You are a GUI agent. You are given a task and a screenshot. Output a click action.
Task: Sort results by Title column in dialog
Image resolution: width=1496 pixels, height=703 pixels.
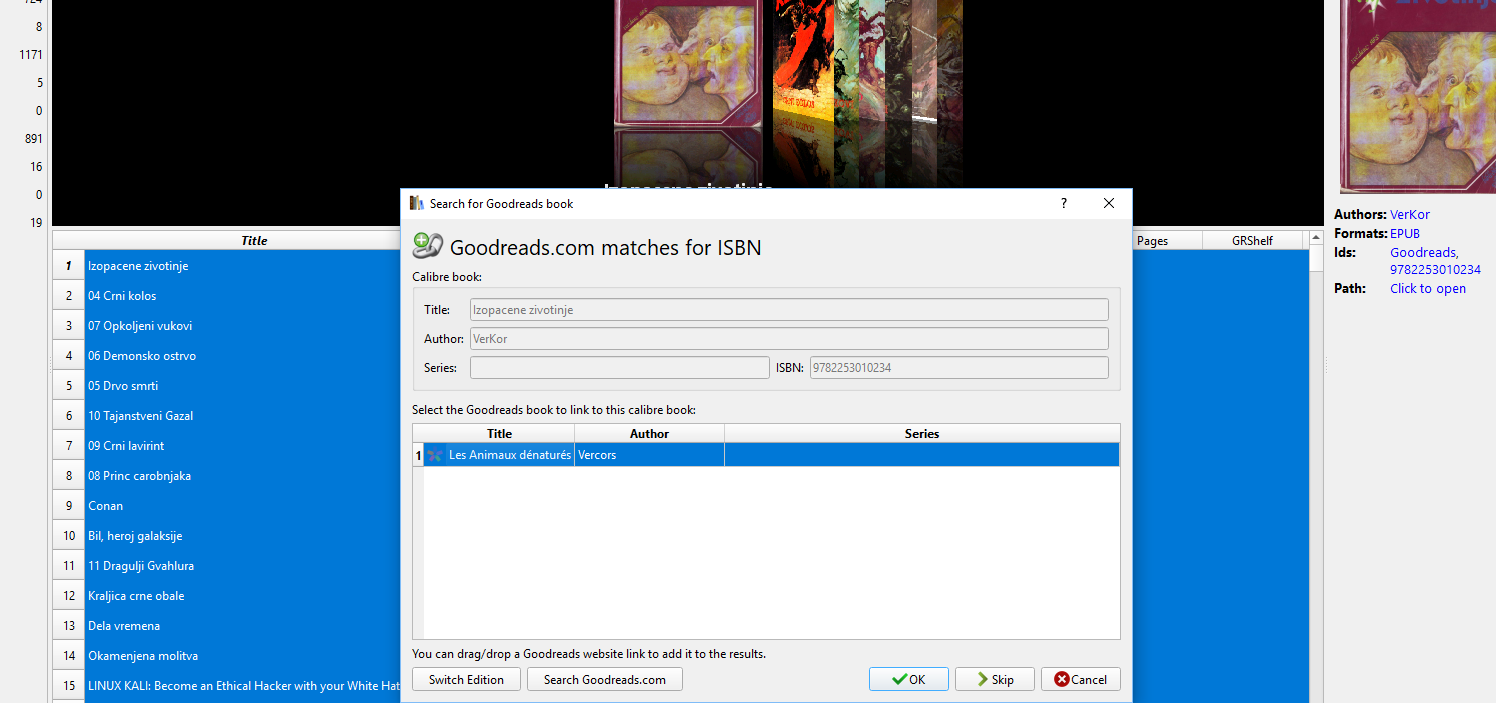tap(499, 433)
